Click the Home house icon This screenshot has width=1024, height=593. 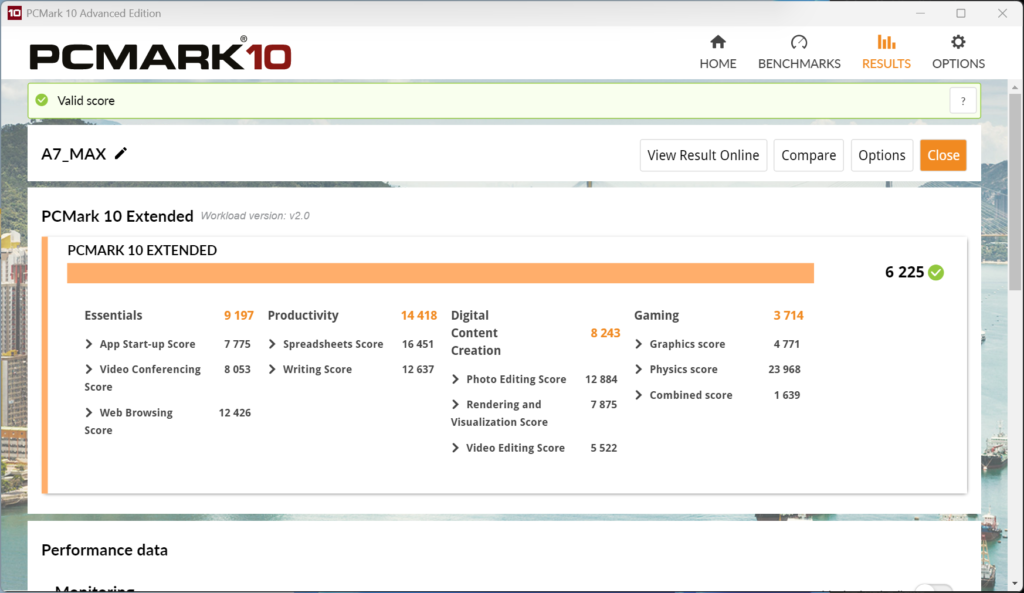717,42
